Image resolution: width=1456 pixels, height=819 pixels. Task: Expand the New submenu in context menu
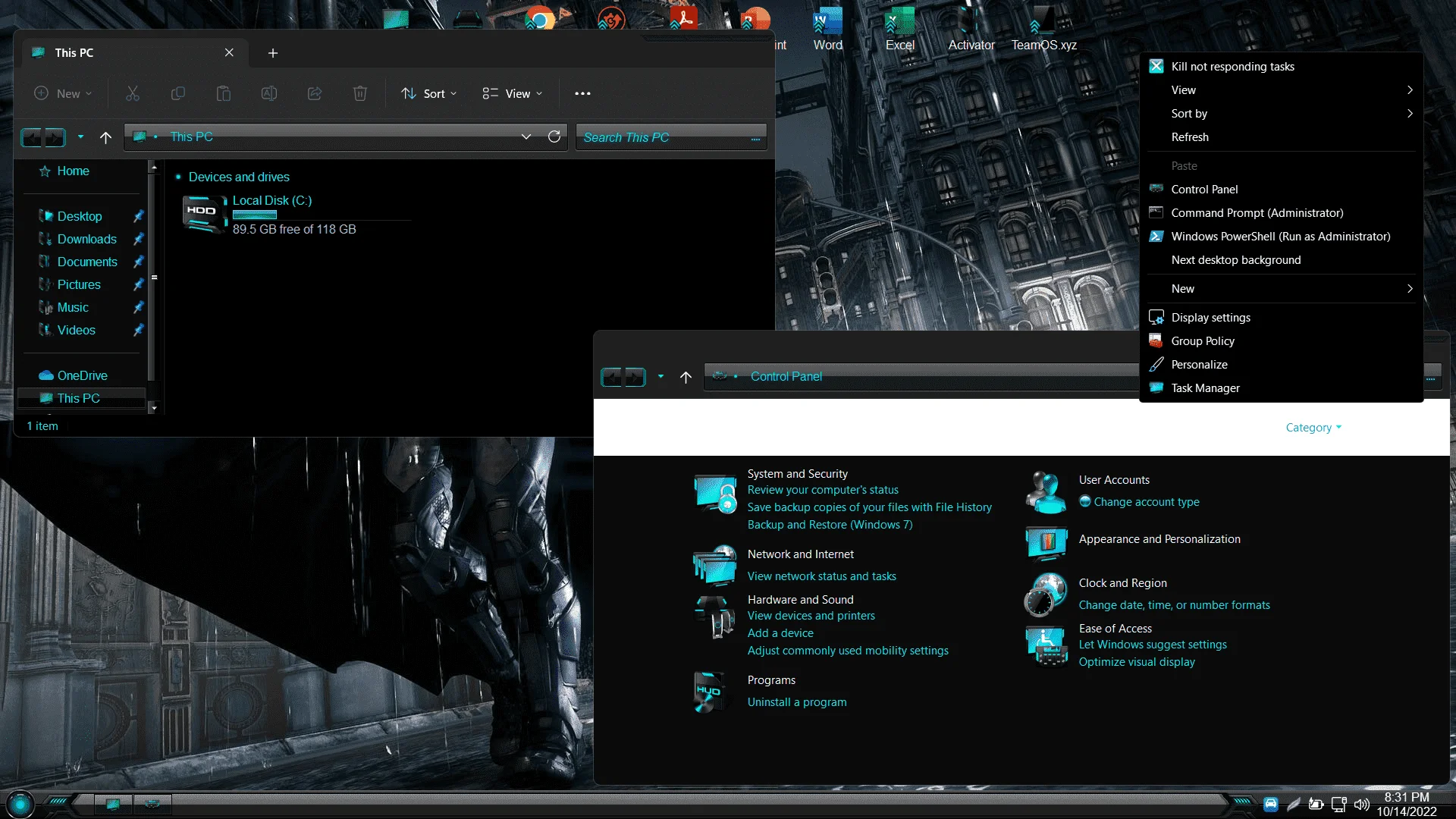click(x=1282, y=289)
